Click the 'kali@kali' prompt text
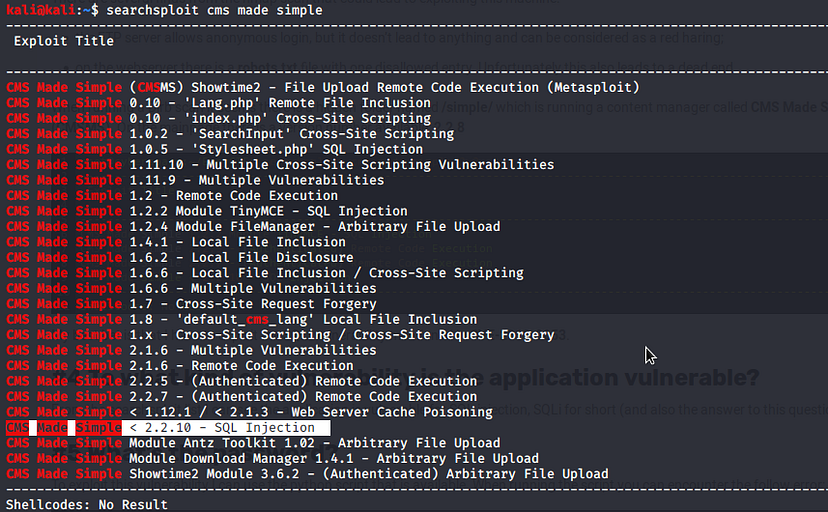 tap(41, 10)
